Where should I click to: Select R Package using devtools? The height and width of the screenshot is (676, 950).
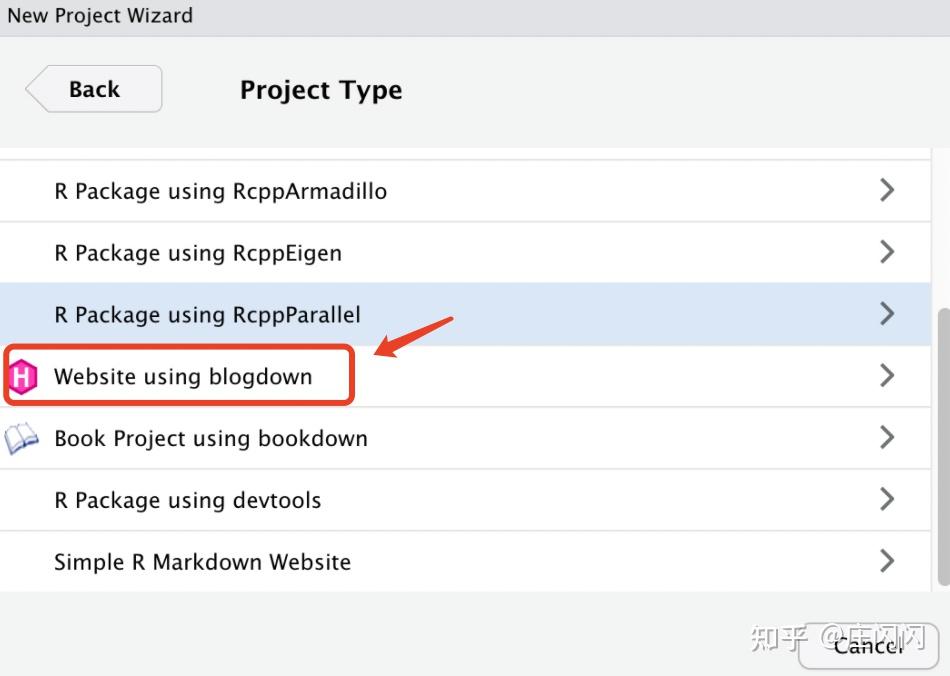188,500
